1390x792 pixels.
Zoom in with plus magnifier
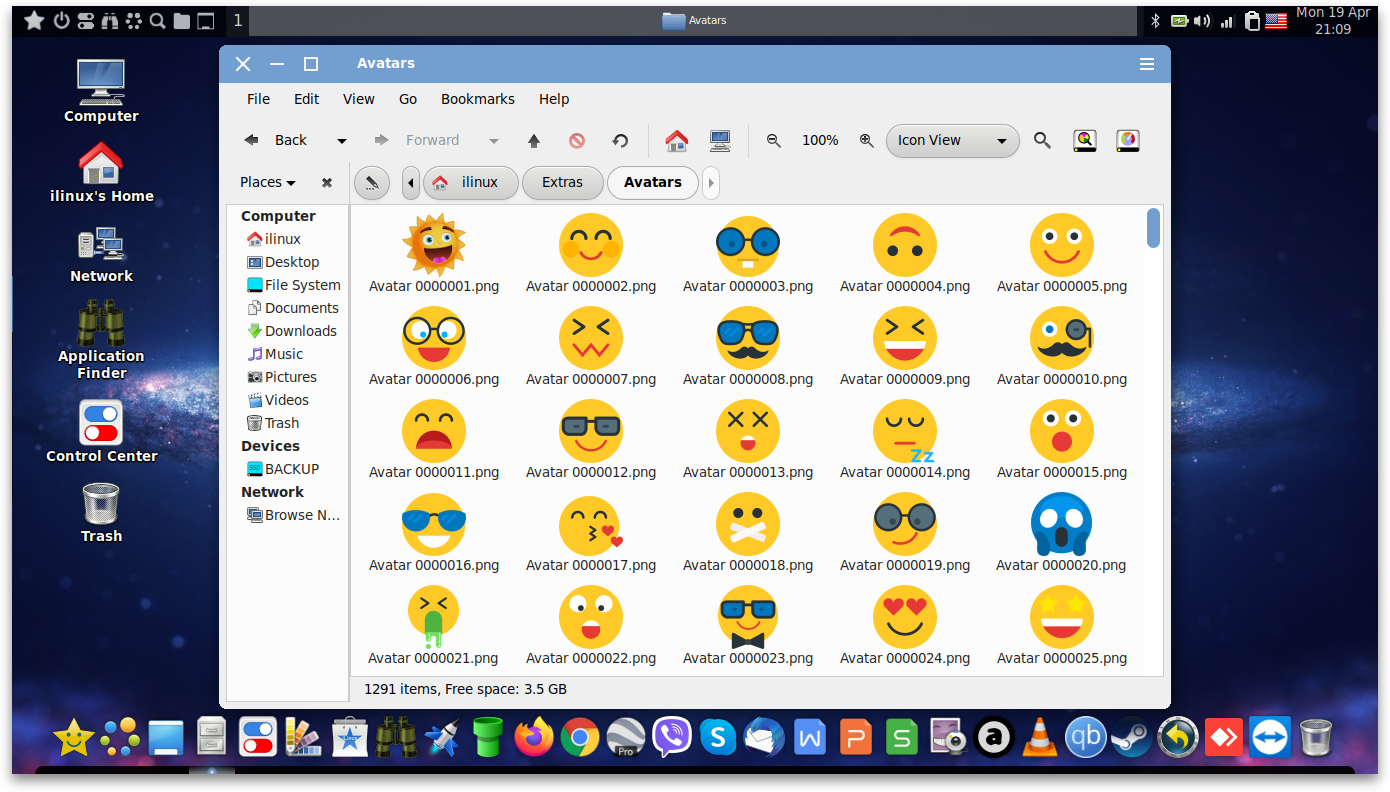[867, 141]
